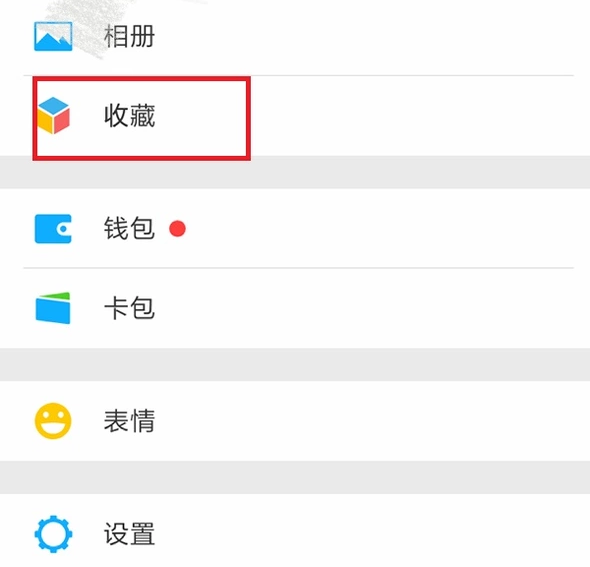This screenshot has width=590, height=567.
Task: Tap the 卡包 card holder icon
Action: 53,308
